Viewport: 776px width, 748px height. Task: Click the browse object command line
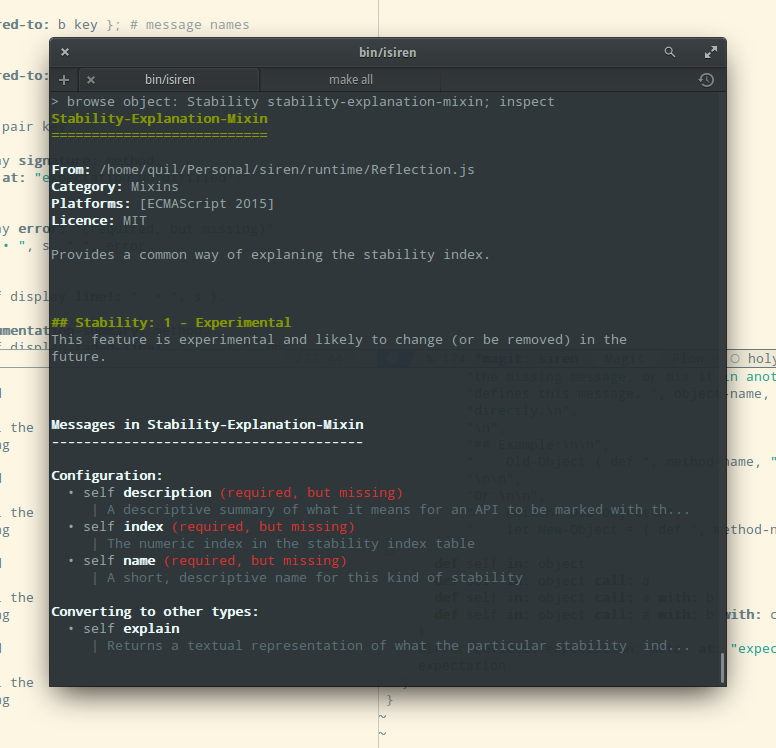(303, 102)
